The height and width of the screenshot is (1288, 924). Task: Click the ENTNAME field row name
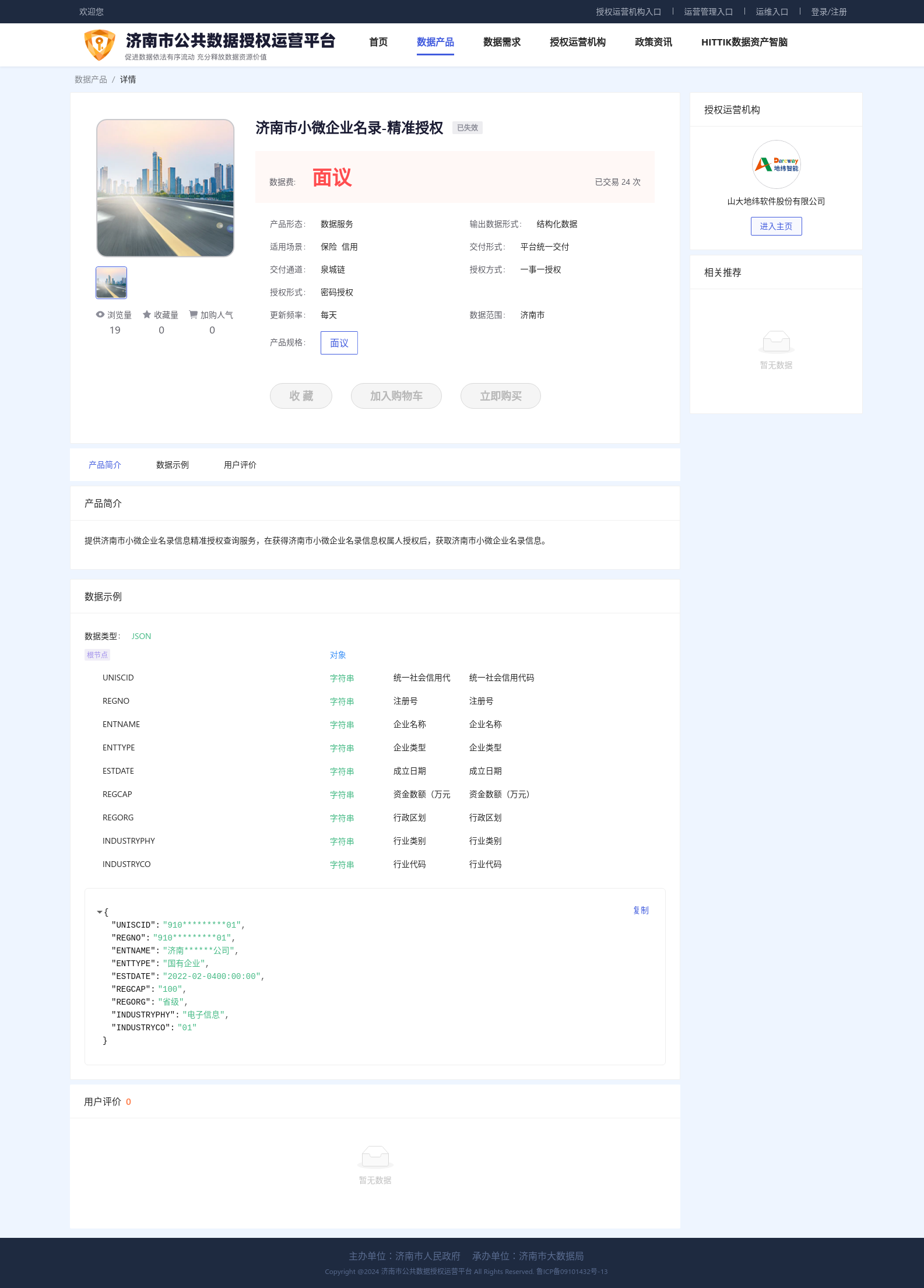click(121, 724)
